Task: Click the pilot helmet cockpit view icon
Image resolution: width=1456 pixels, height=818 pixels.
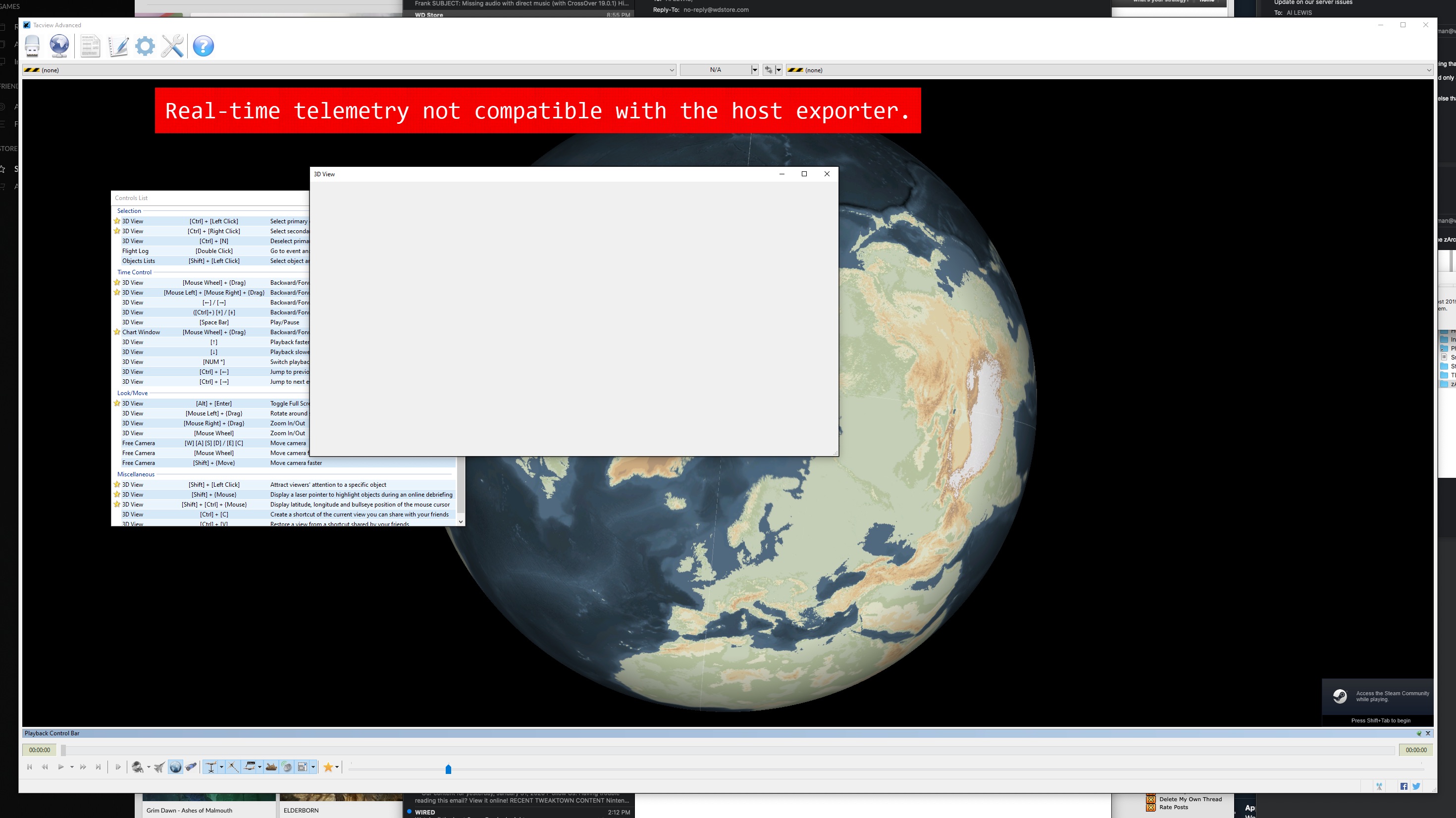Action: pos(137,767)
